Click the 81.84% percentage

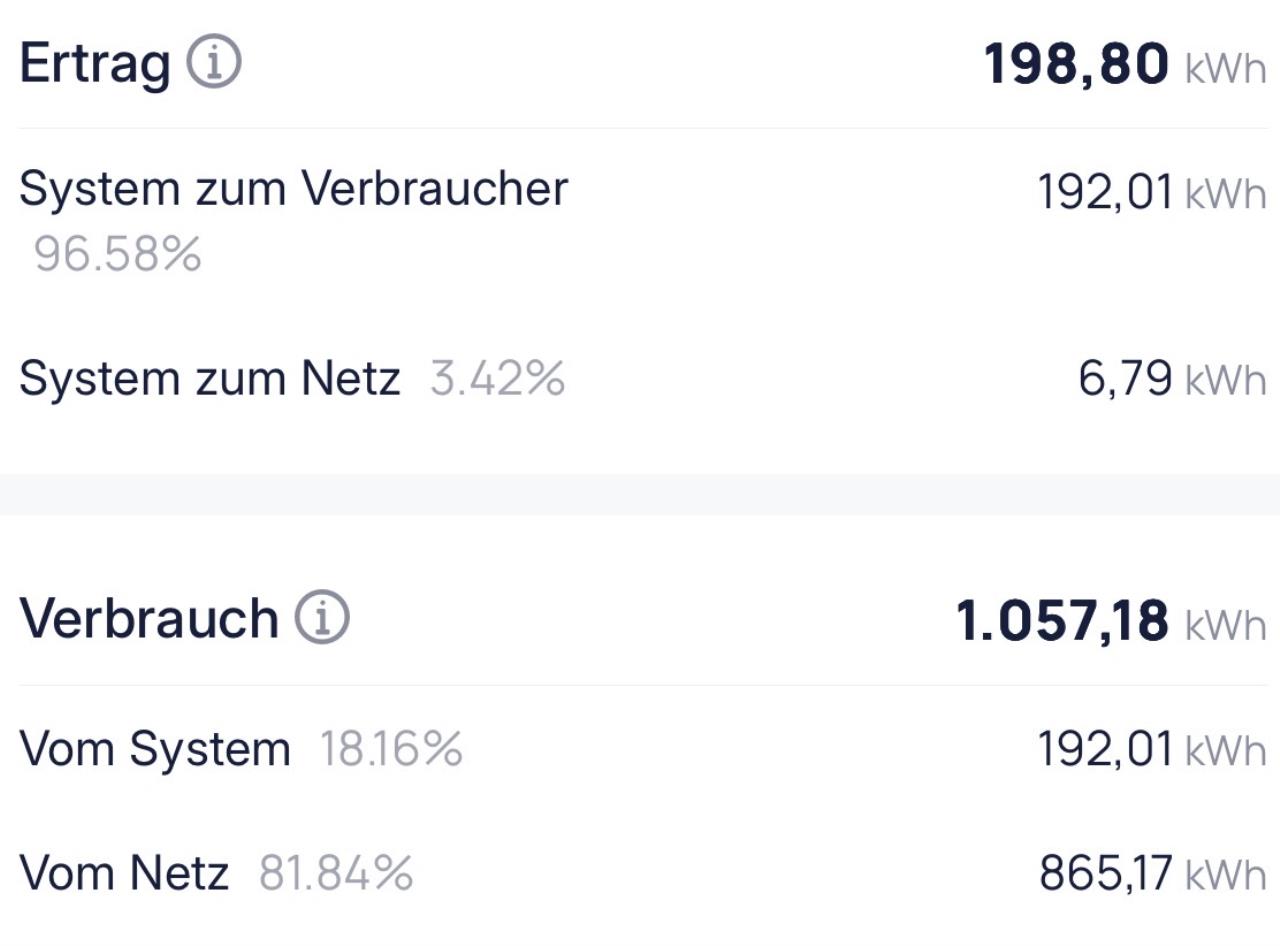pos(336,874)
